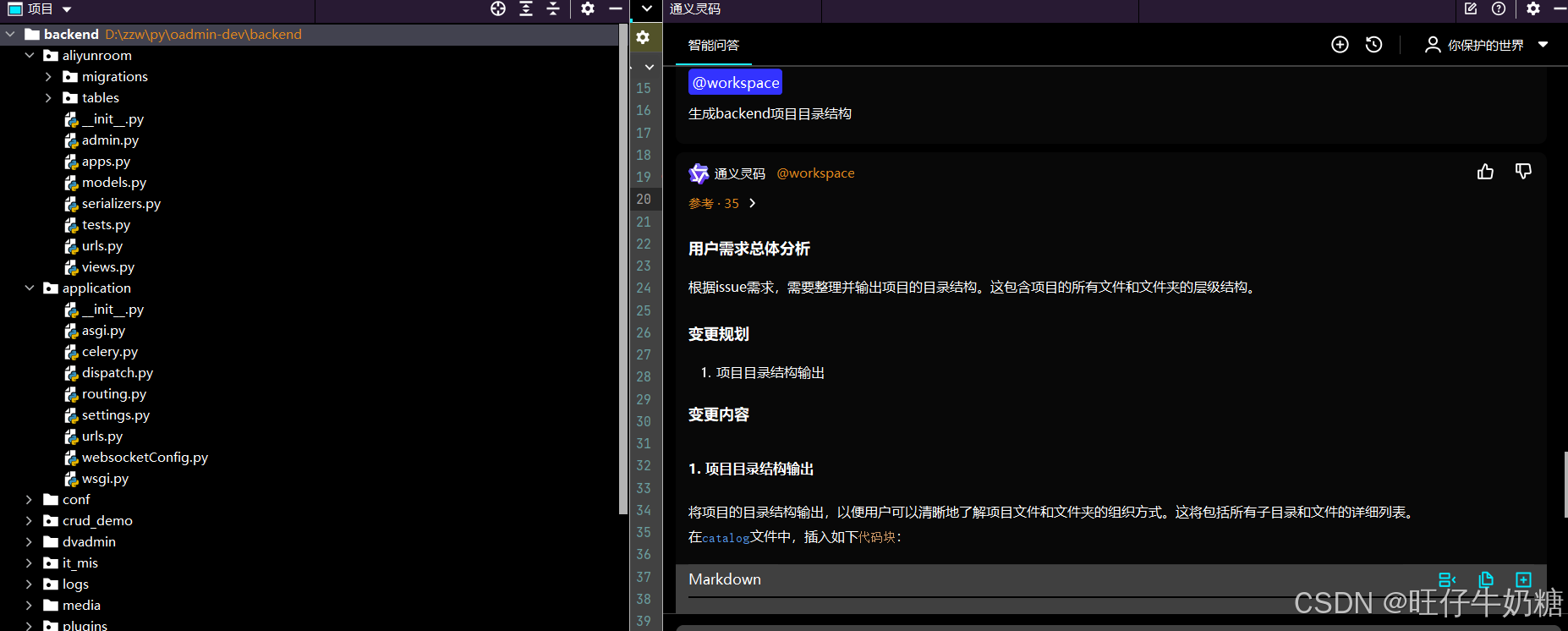The height and width of the screenshot is (631, 1568).
Task: Open the help question mark icon
Action: click(x=1499, y=8)
